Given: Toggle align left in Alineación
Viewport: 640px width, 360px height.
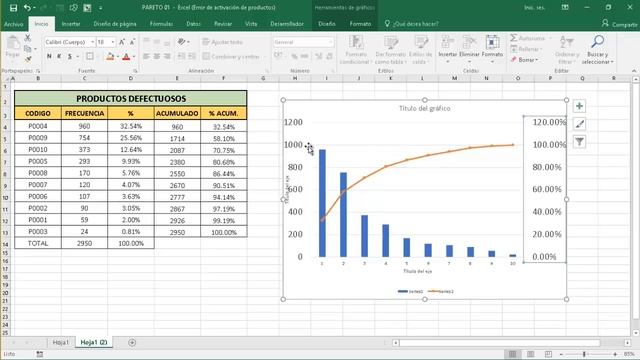Looking at the screenshot, I should 146,56.
